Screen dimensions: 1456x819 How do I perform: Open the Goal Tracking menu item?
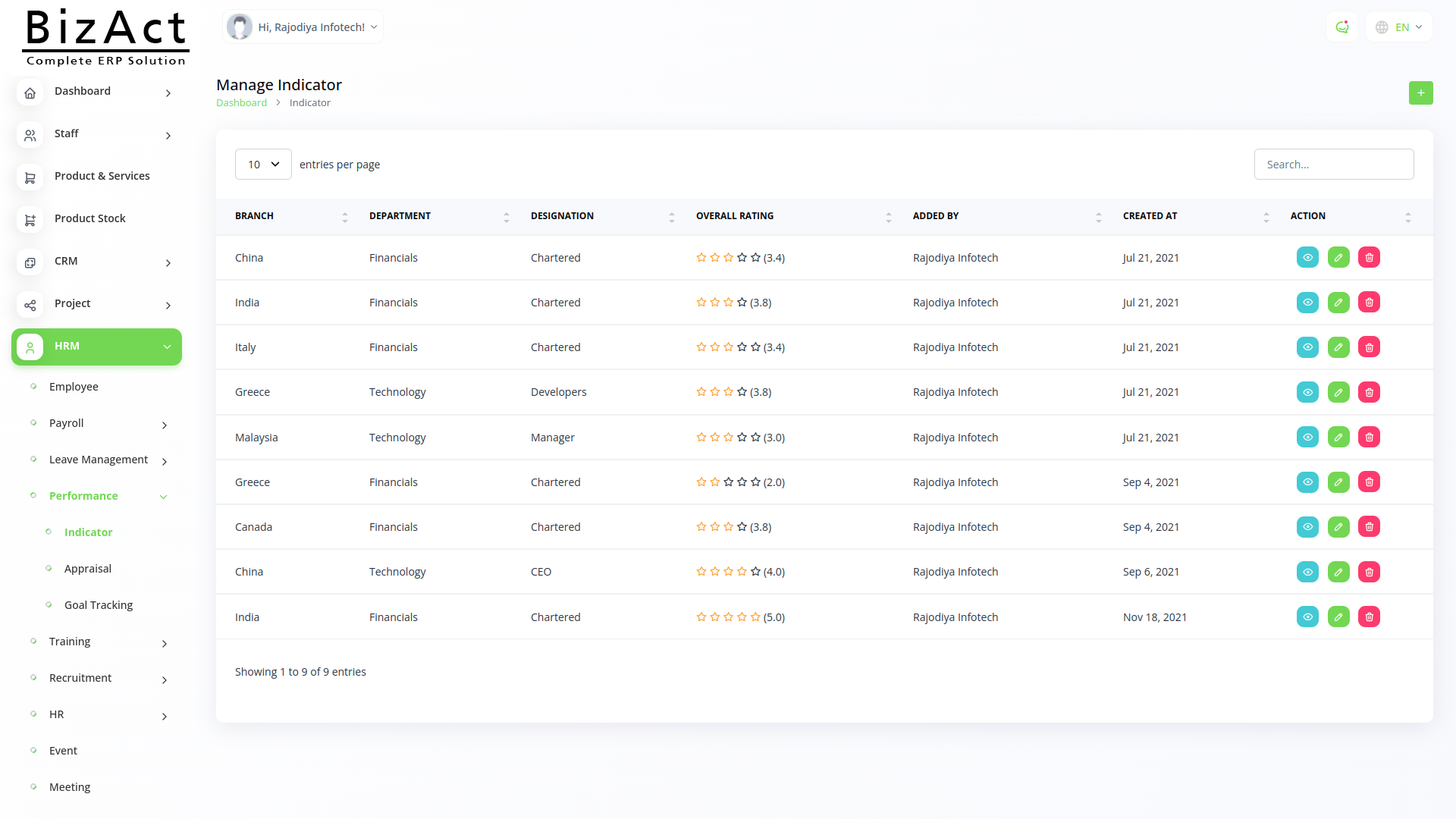[x=99, y=605]
